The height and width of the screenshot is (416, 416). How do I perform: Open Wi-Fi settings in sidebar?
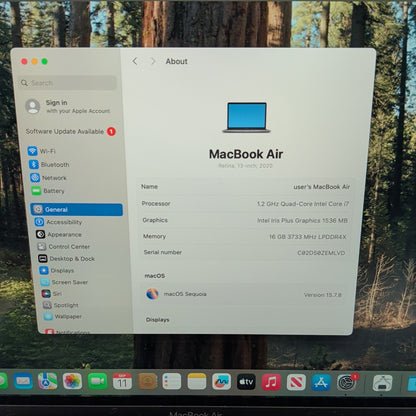[x=42, y=151]
